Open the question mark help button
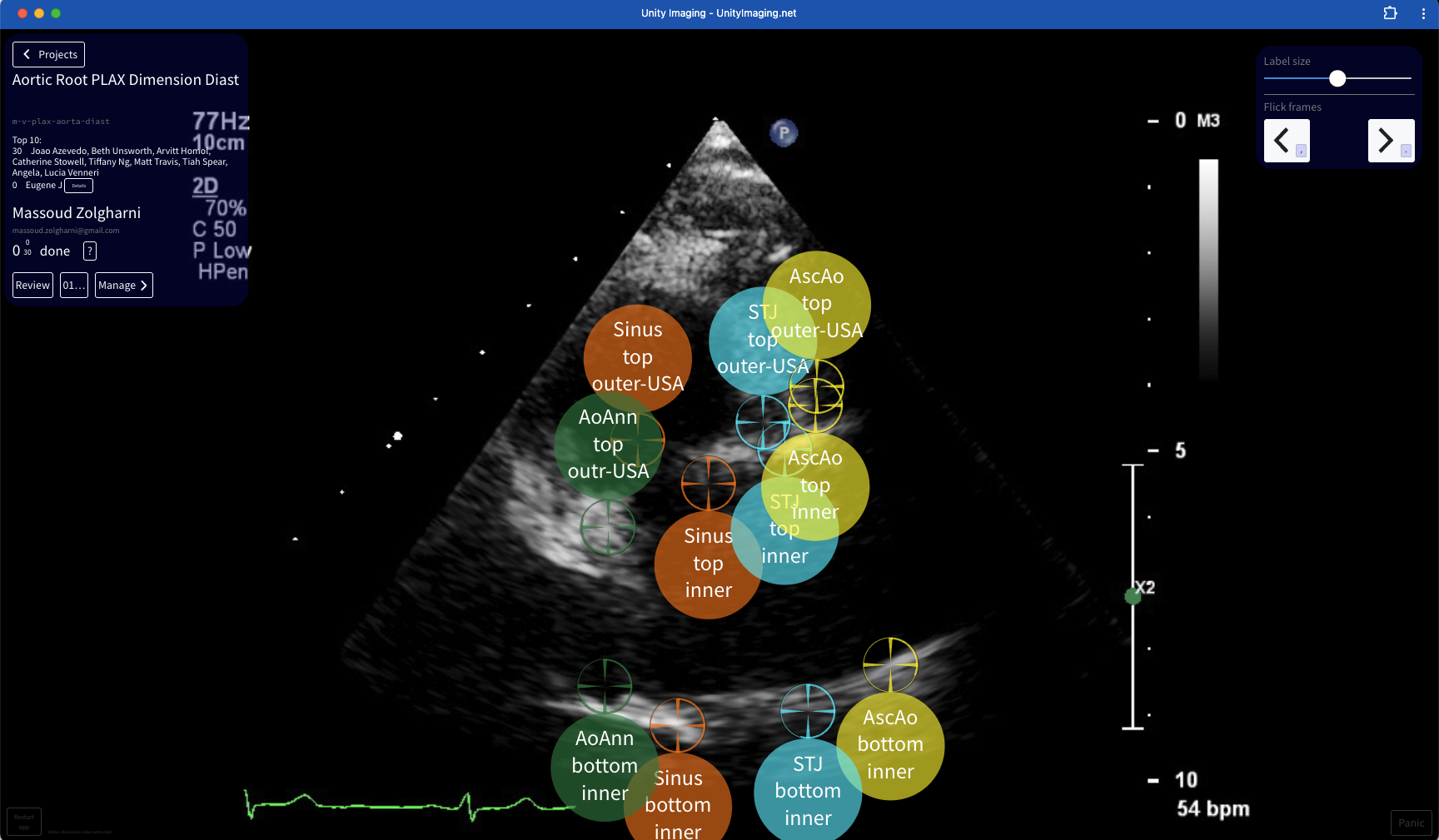 tap(90, 251)
